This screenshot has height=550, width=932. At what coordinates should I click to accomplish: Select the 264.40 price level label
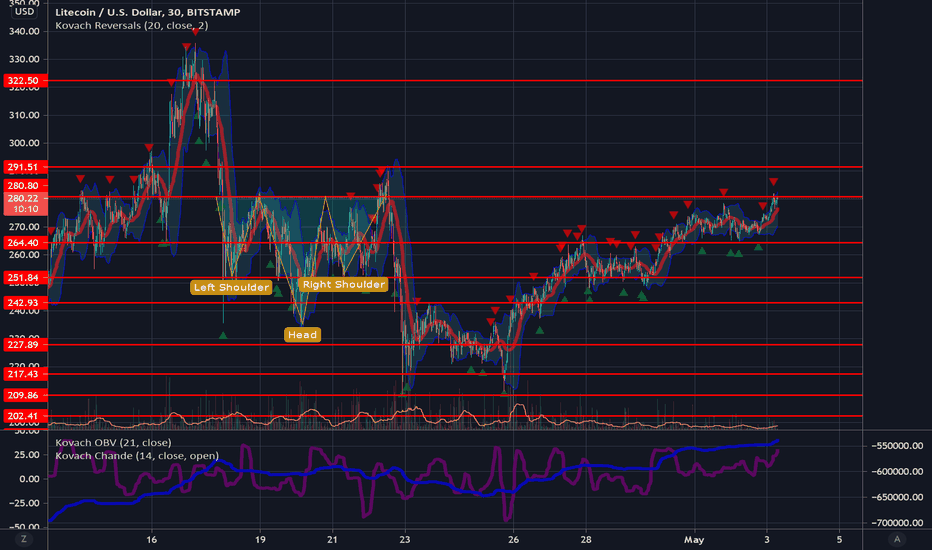pyautogui.click(x=24, y=243)
